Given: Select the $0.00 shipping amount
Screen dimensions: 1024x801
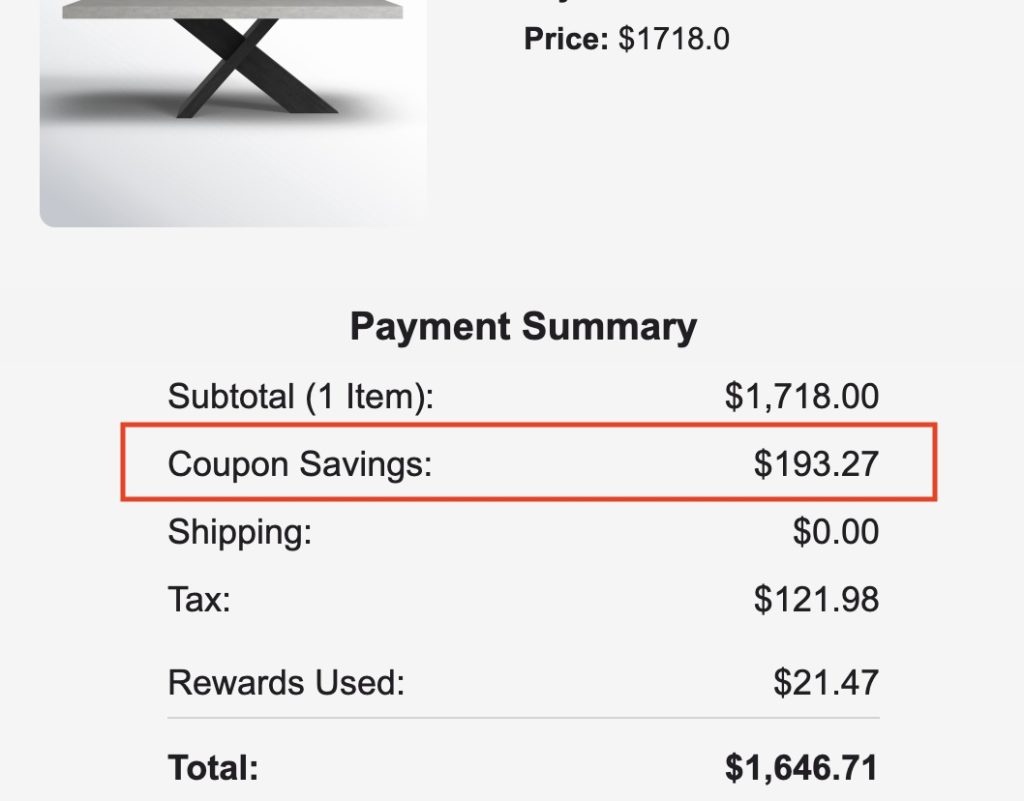Looking at the screenshot, I should (x=836, y=531).
